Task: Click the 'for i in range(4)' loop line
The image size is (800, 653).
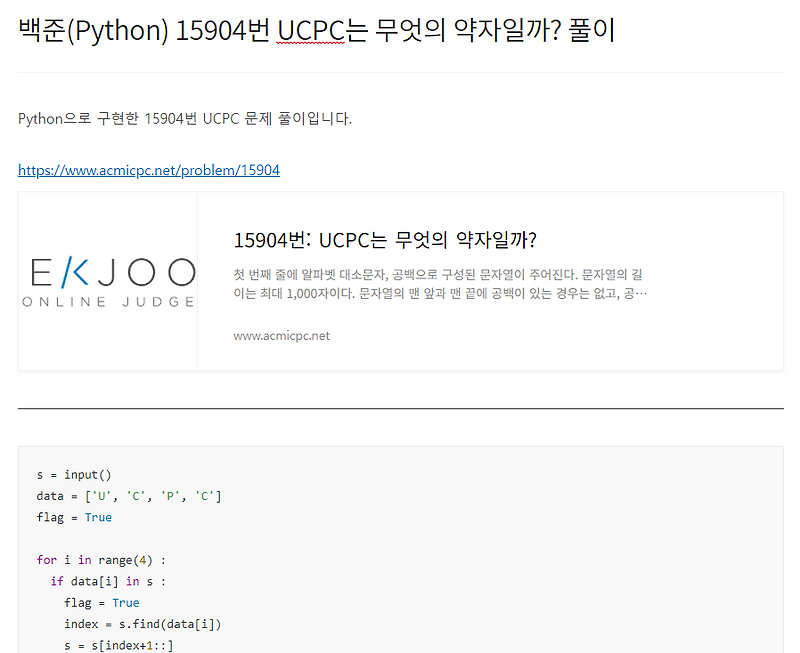Action: [100, 559]
